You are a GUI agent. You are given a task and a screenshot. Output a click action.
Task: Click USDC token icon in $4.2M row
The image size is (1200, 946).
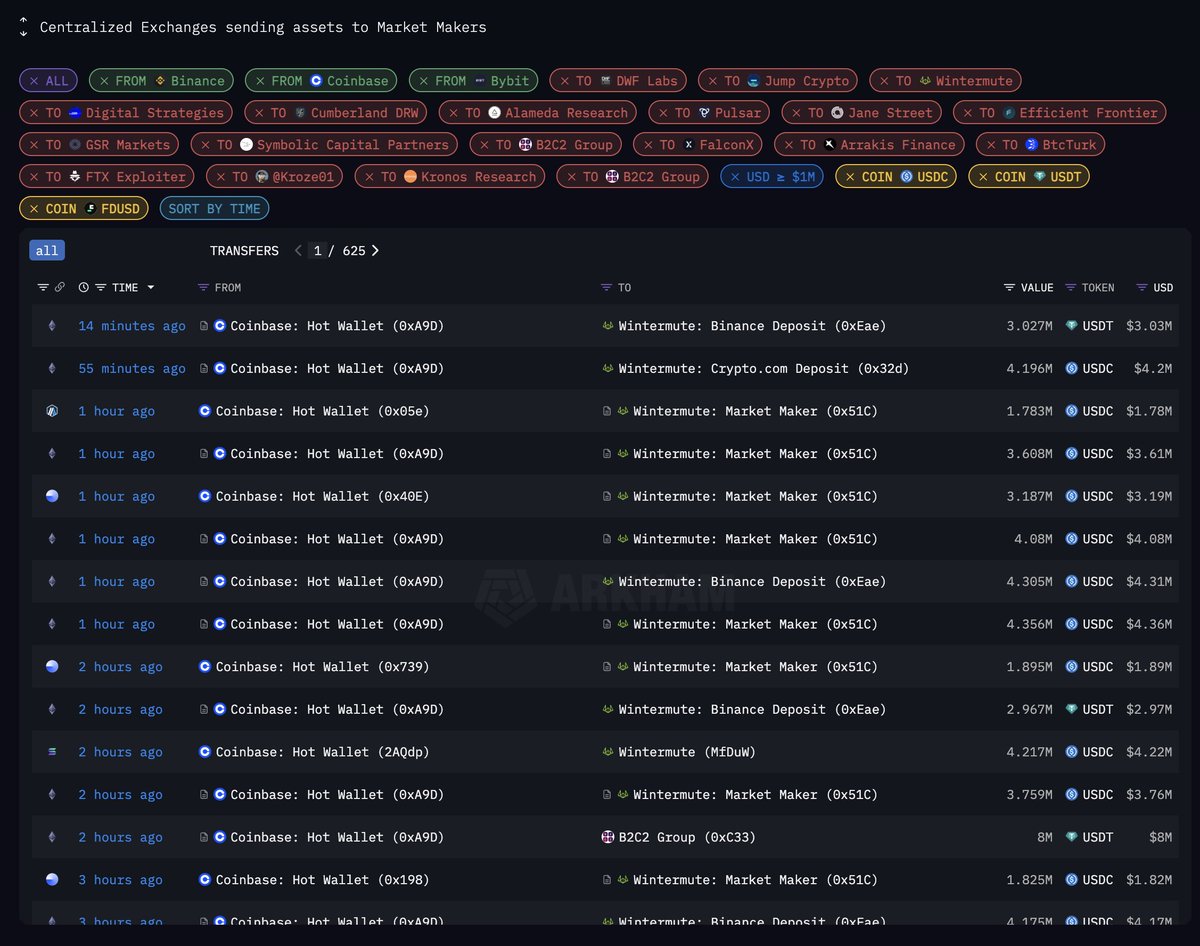pyautogui.click(x=1071, y=369)
